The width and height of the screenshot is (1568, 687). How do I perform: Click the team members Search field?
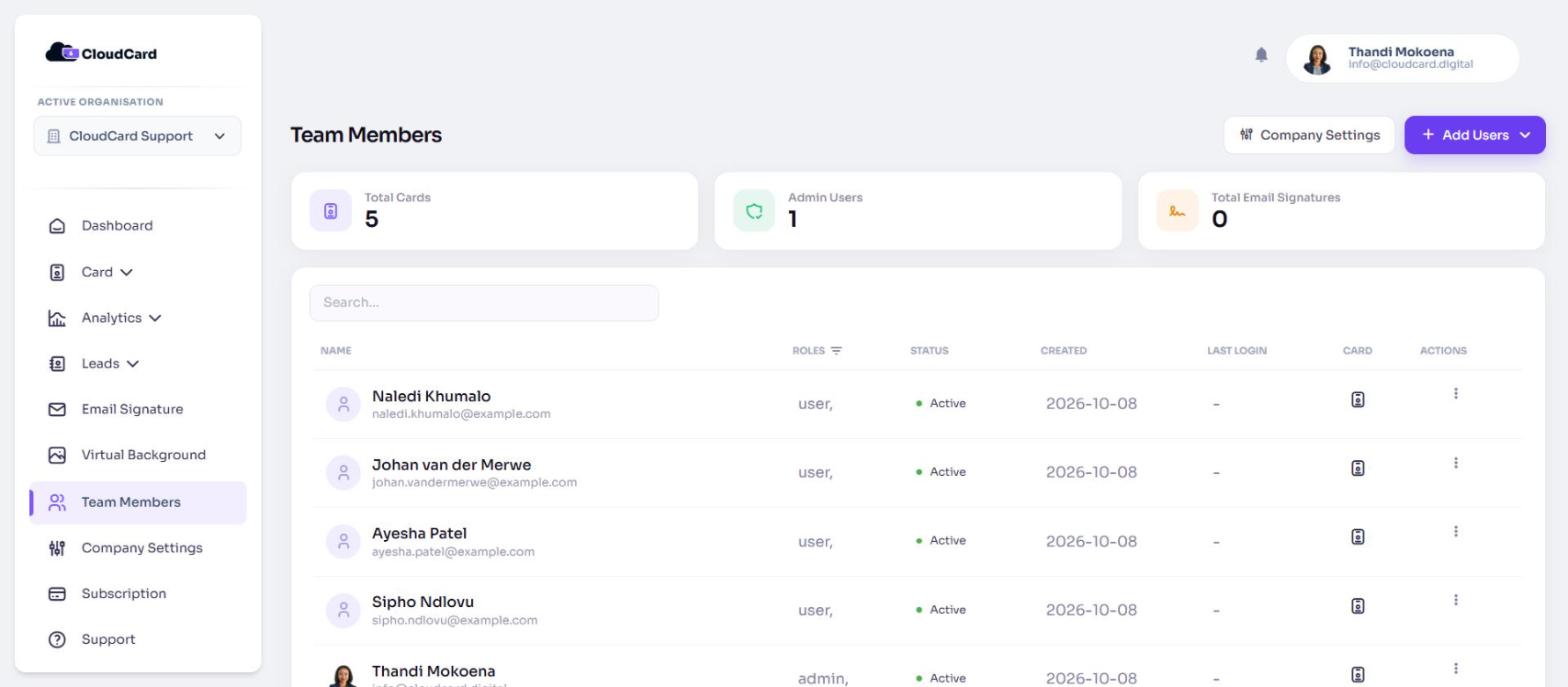[x=484, y=303]
